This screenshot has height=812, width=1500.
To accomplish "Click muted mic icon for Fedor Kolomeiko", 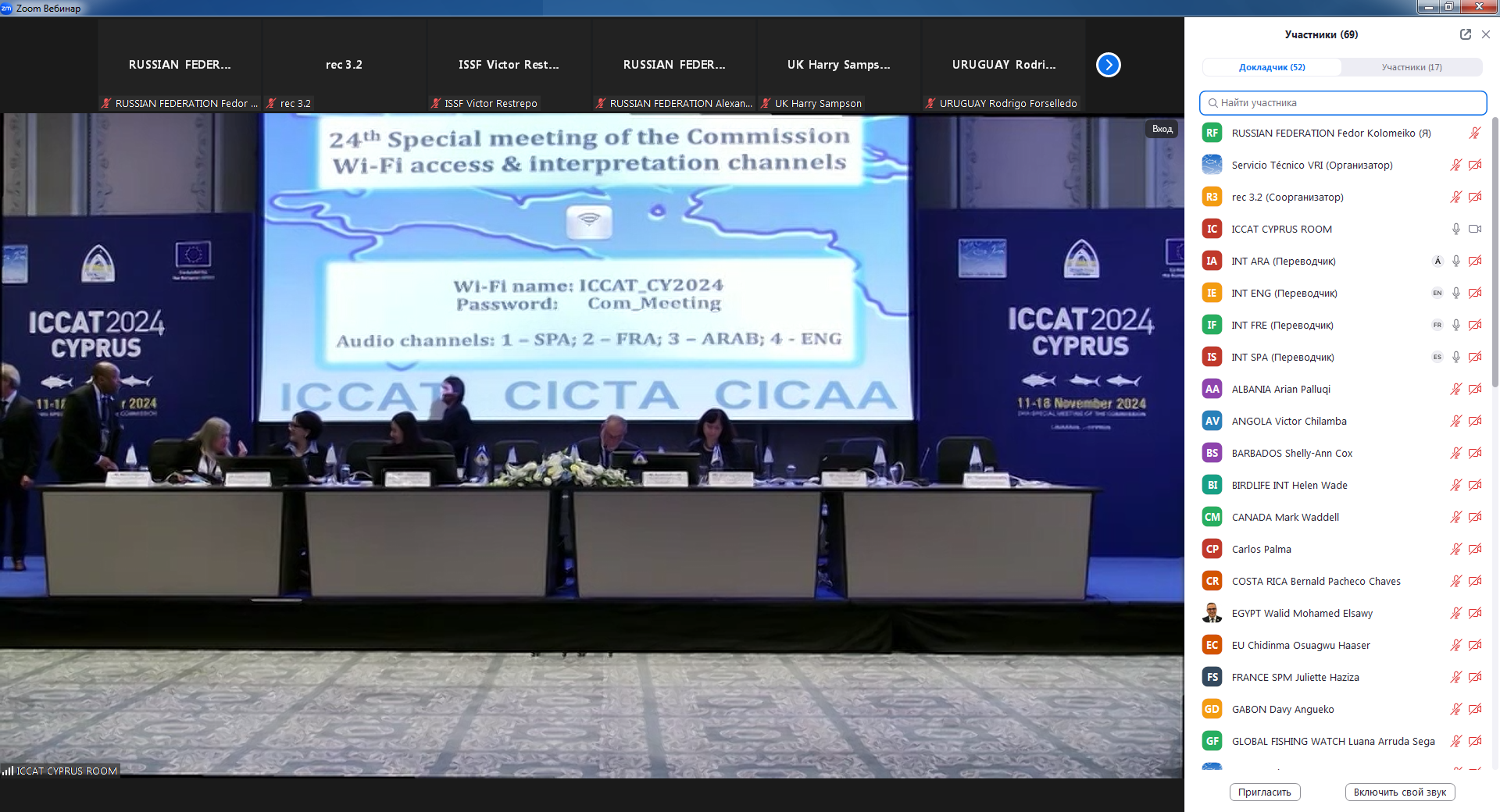I will pyautogui.click(x=1474, y=133).
